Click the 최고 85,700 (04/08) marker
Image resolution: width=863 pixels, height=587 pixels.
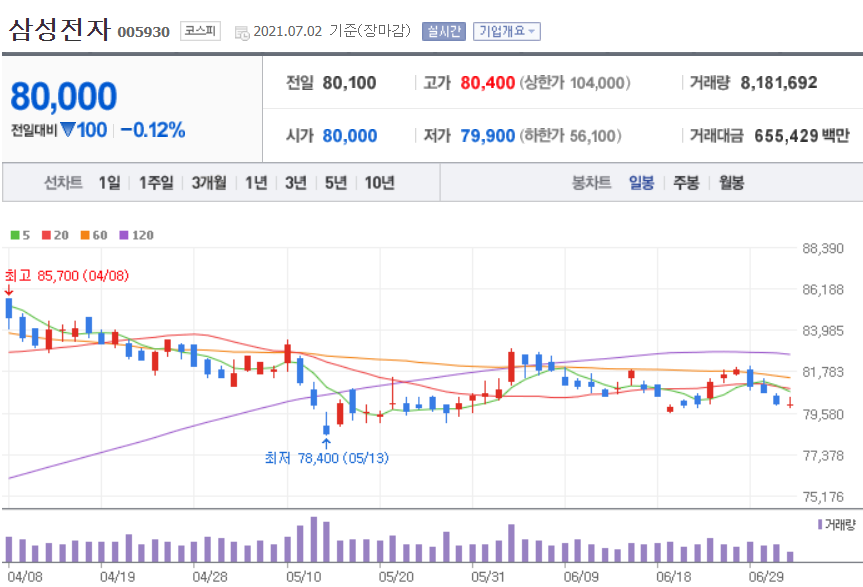(x=67, y=276)
